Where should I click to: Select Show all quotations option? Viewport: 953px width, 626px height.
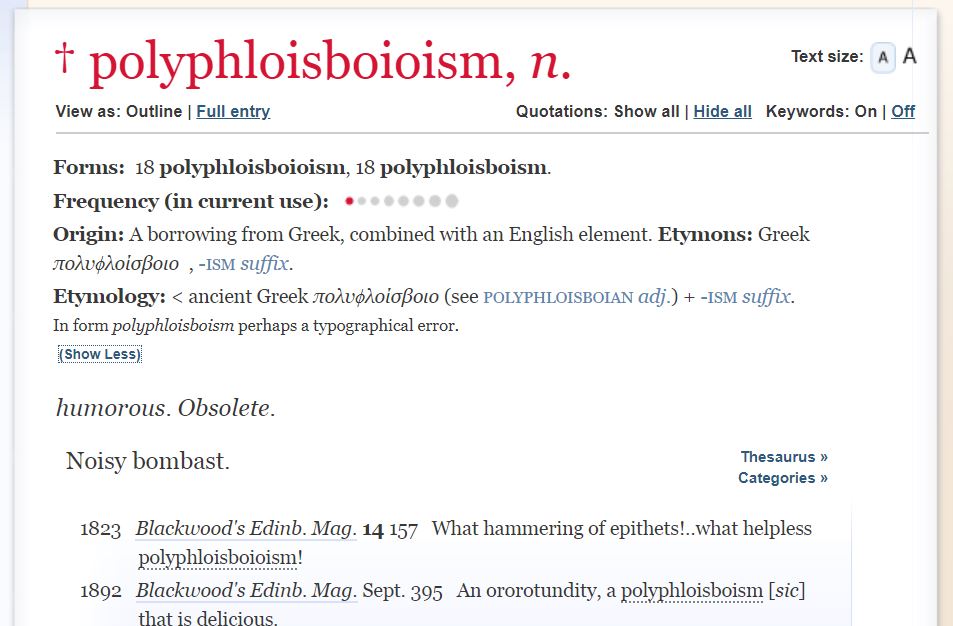click(x=646, y=112)
